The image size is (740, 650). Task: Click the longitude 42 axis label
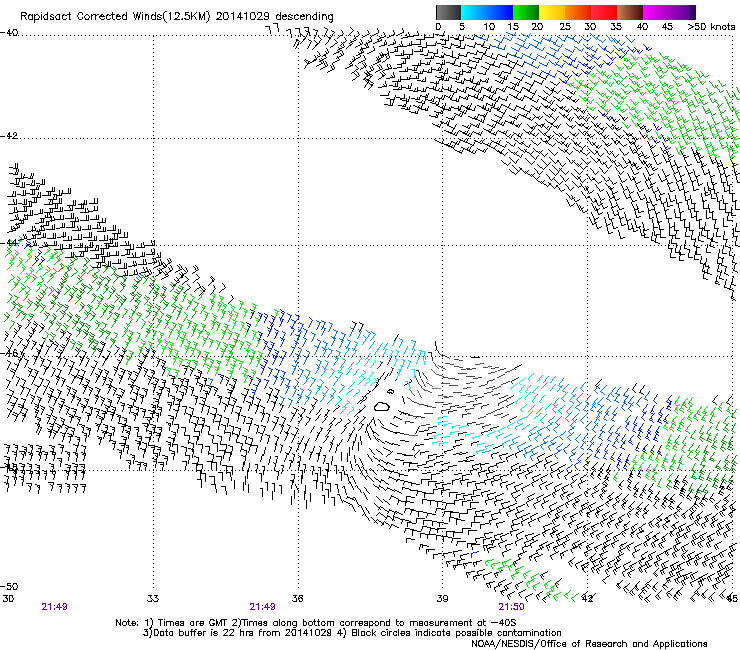click(x=587, y=599)
